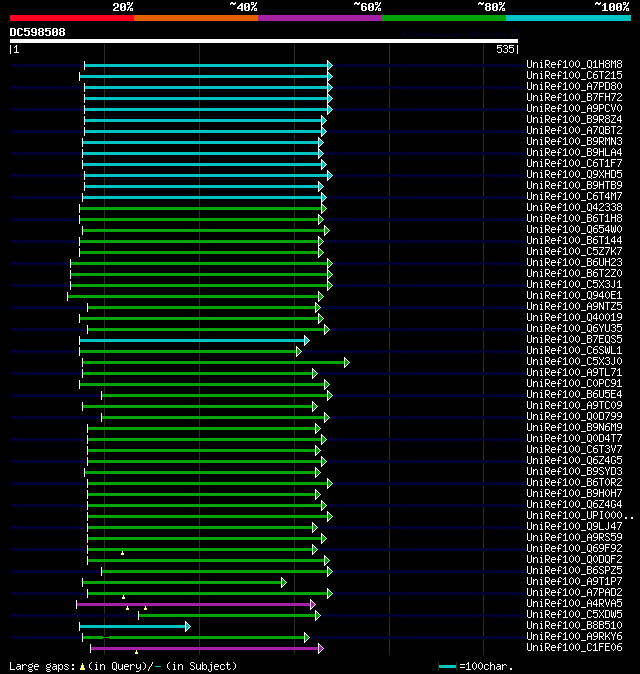Click the UniRef100_A7QBT2 label
Image resolution: width=640 pixels, height=674 pixels.
[574, 131]
